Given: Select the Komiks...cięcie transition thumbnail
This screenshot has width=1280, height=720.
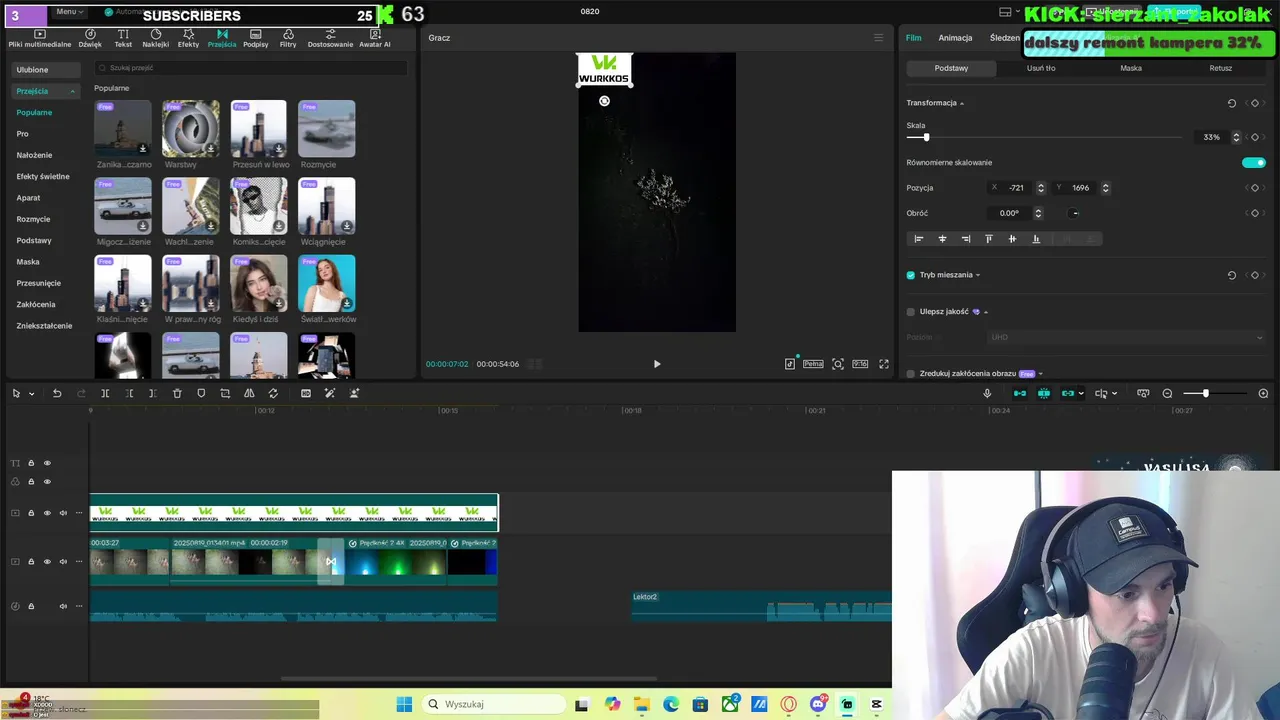Looking at the screenshot, I should coord(259,206).
